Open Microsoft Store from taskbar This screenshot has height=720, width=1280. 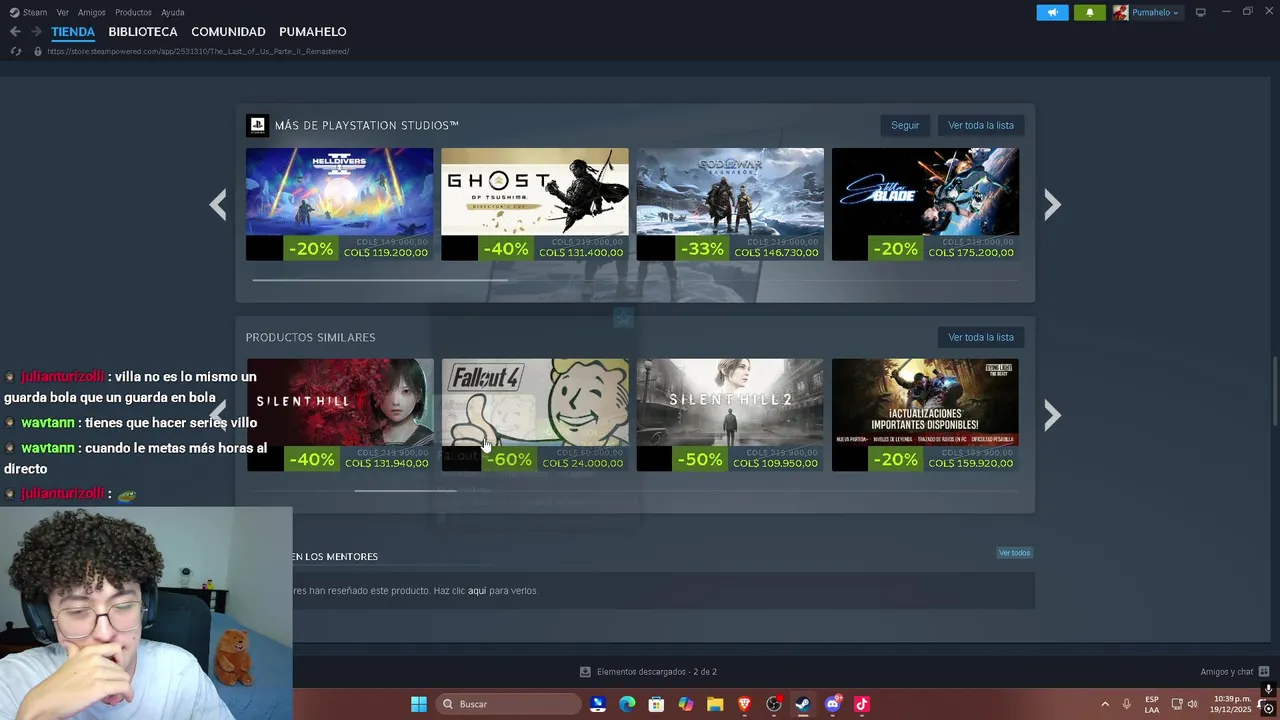656,704
